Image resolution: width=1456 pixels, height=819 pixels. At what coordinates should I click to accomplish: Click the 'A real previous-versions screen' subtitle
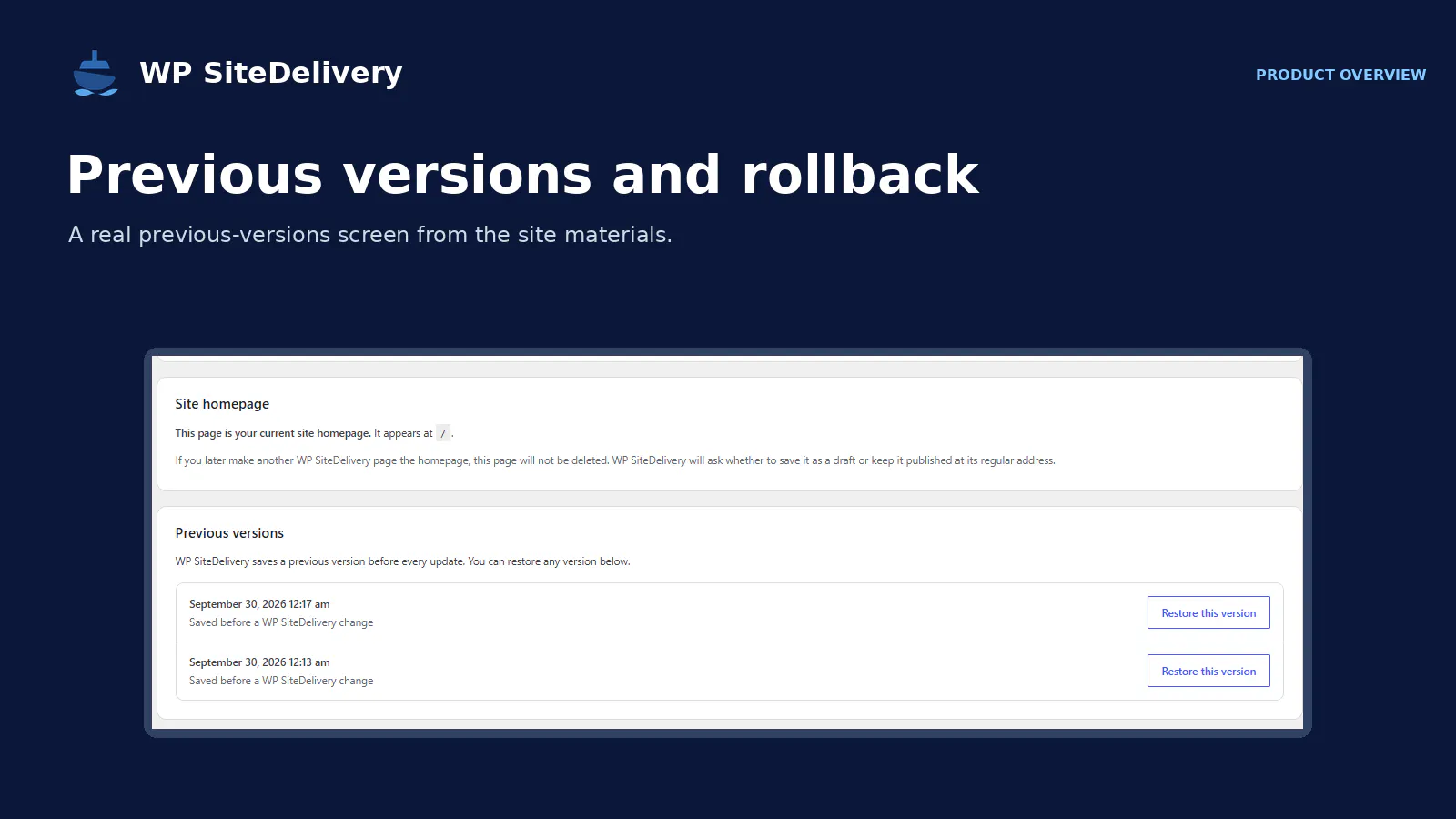370,235
